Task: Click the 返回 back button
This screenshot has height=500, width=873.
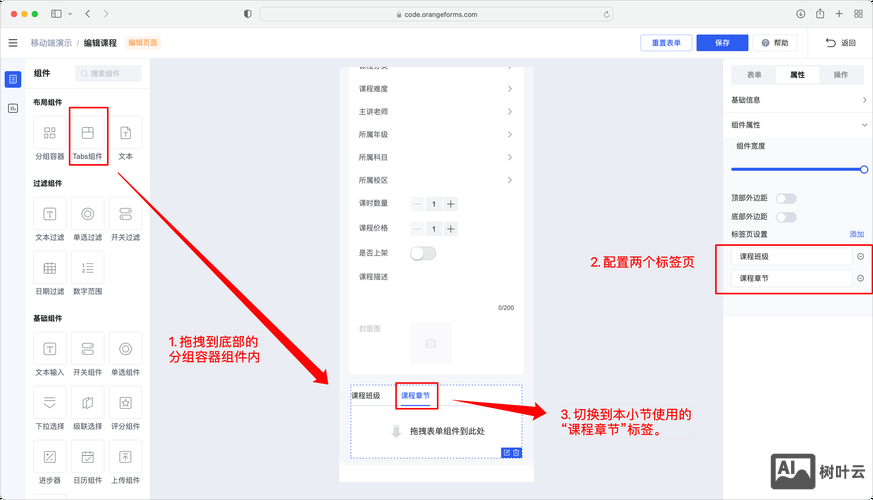Action: click(840, 43)
